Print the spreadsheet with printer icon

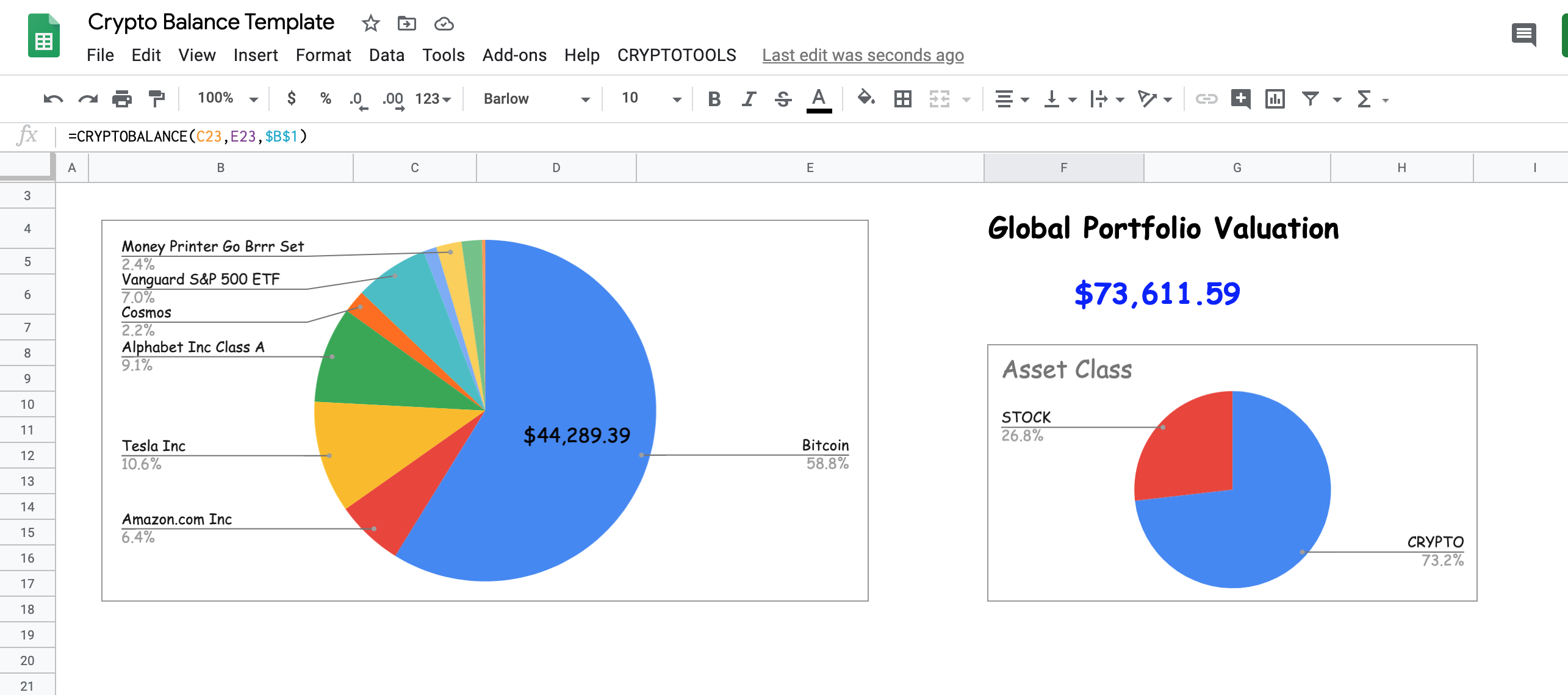coord(122,99)
